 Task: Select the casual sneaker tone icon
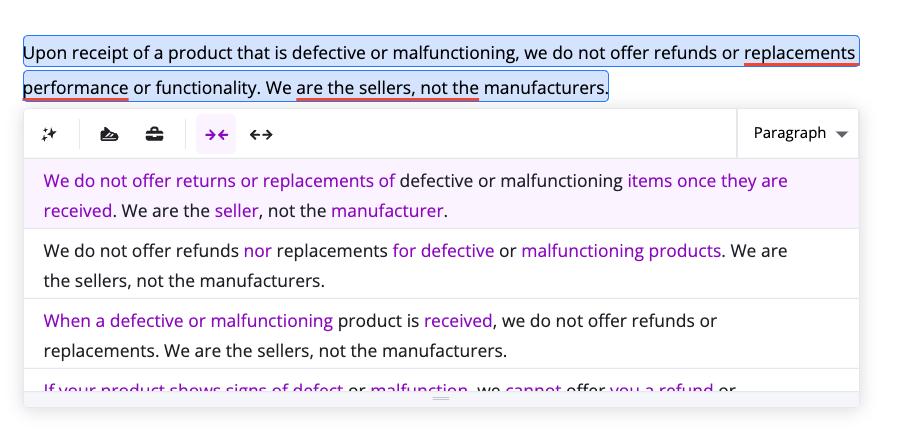tap(109, 134)
